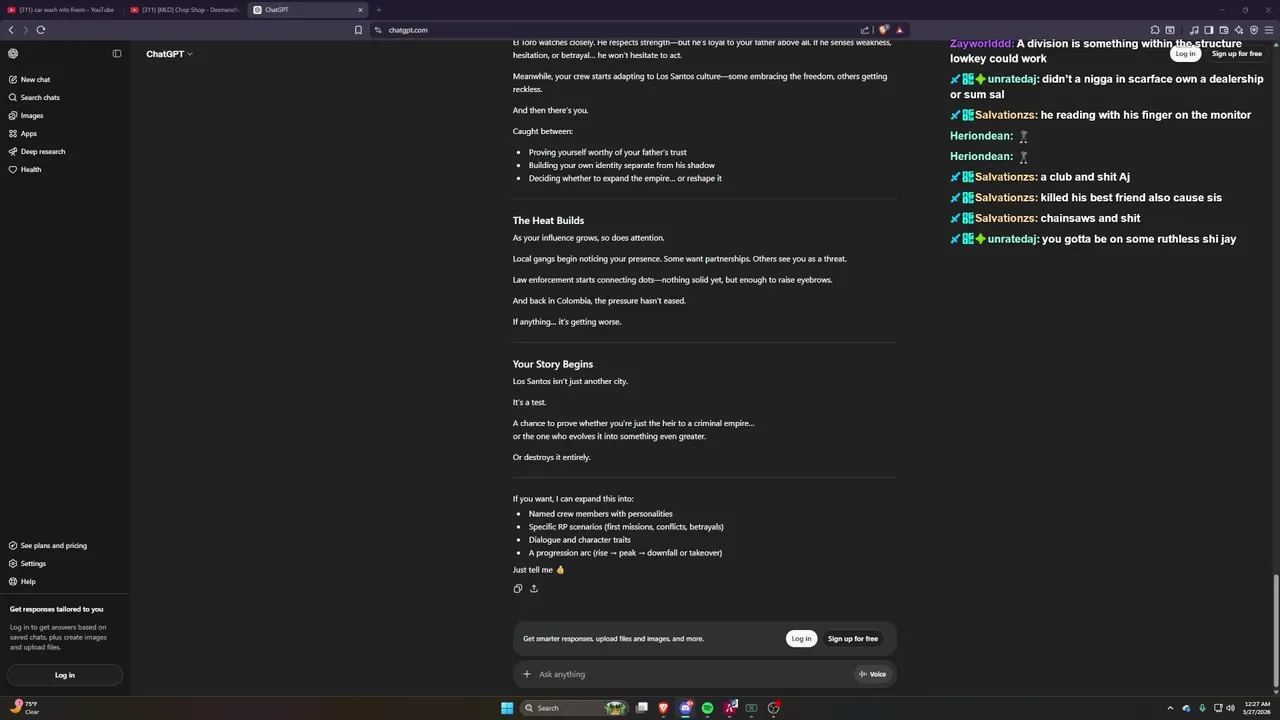Image resolution: width=1280 pixels, height=720 pixels.
Task: Click the top-right Log in button
Action: pos(1185,54)
